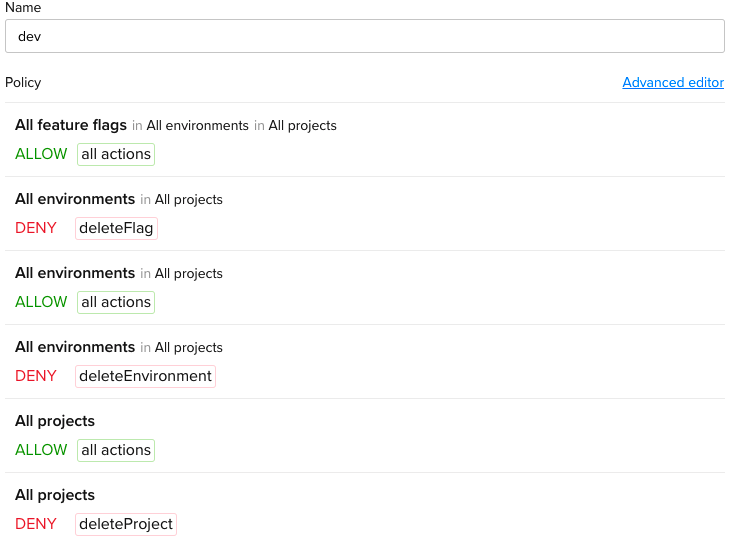Image resolution: width=730 pixels, height=545 pixels.
Task: Open the Advanced editor link
Action: pyautogui.click(x=672, y=83)
